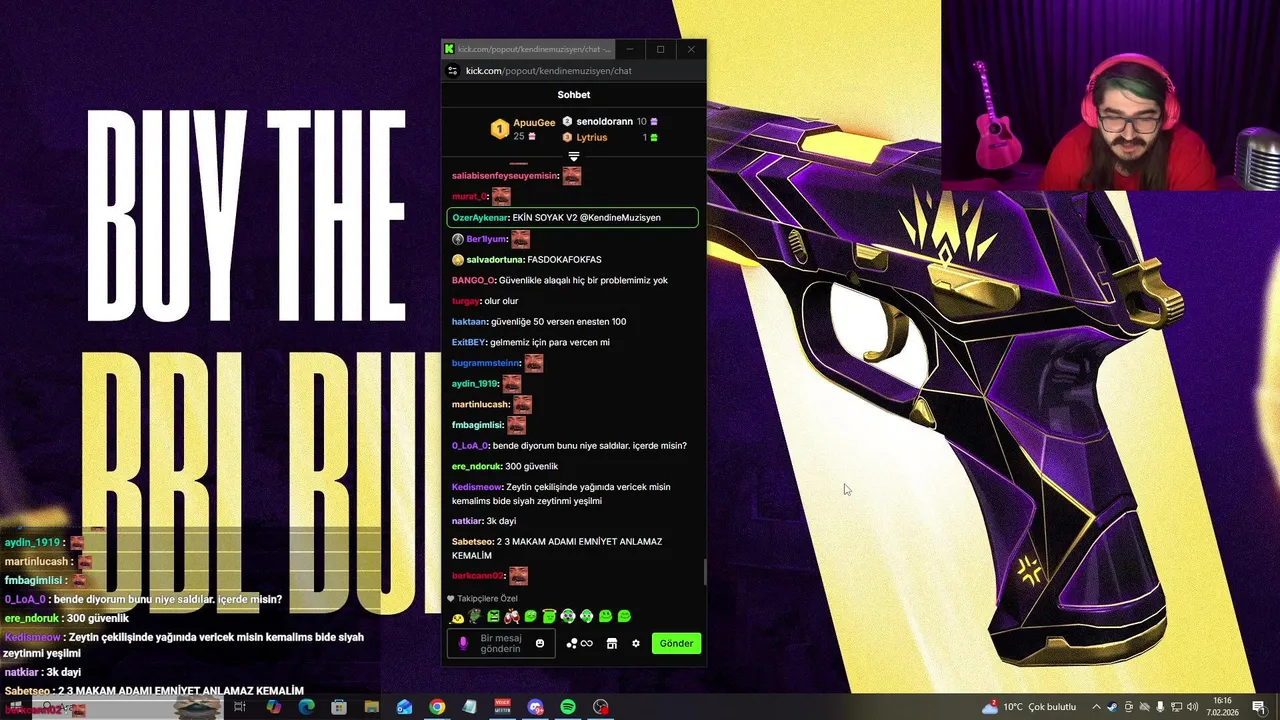This screenshot has height=720, width=1280.
Task: Insert the angry green Hulk face emote
Action: [493, 616]
